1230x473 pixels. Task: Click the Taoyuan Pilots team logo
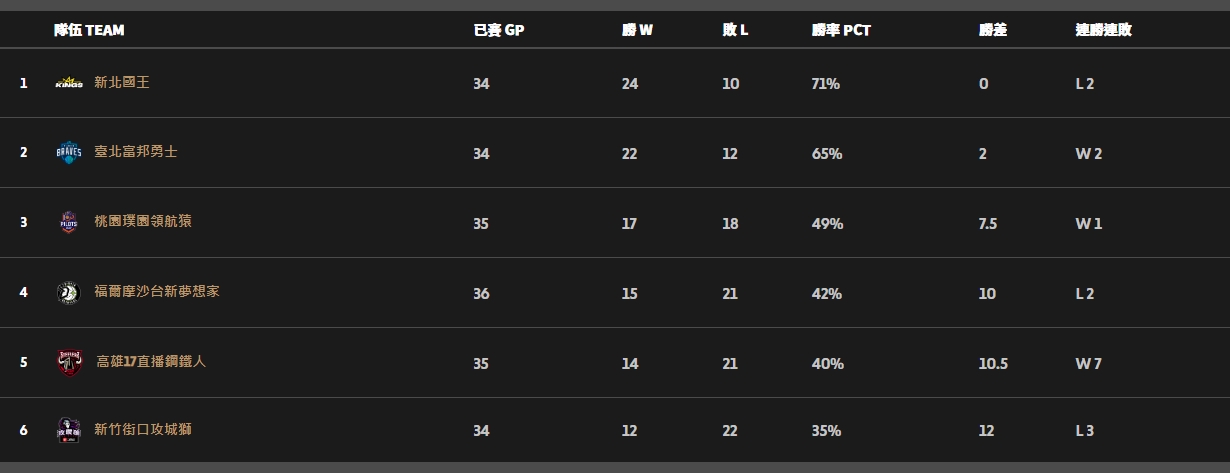tap(69, 222)
